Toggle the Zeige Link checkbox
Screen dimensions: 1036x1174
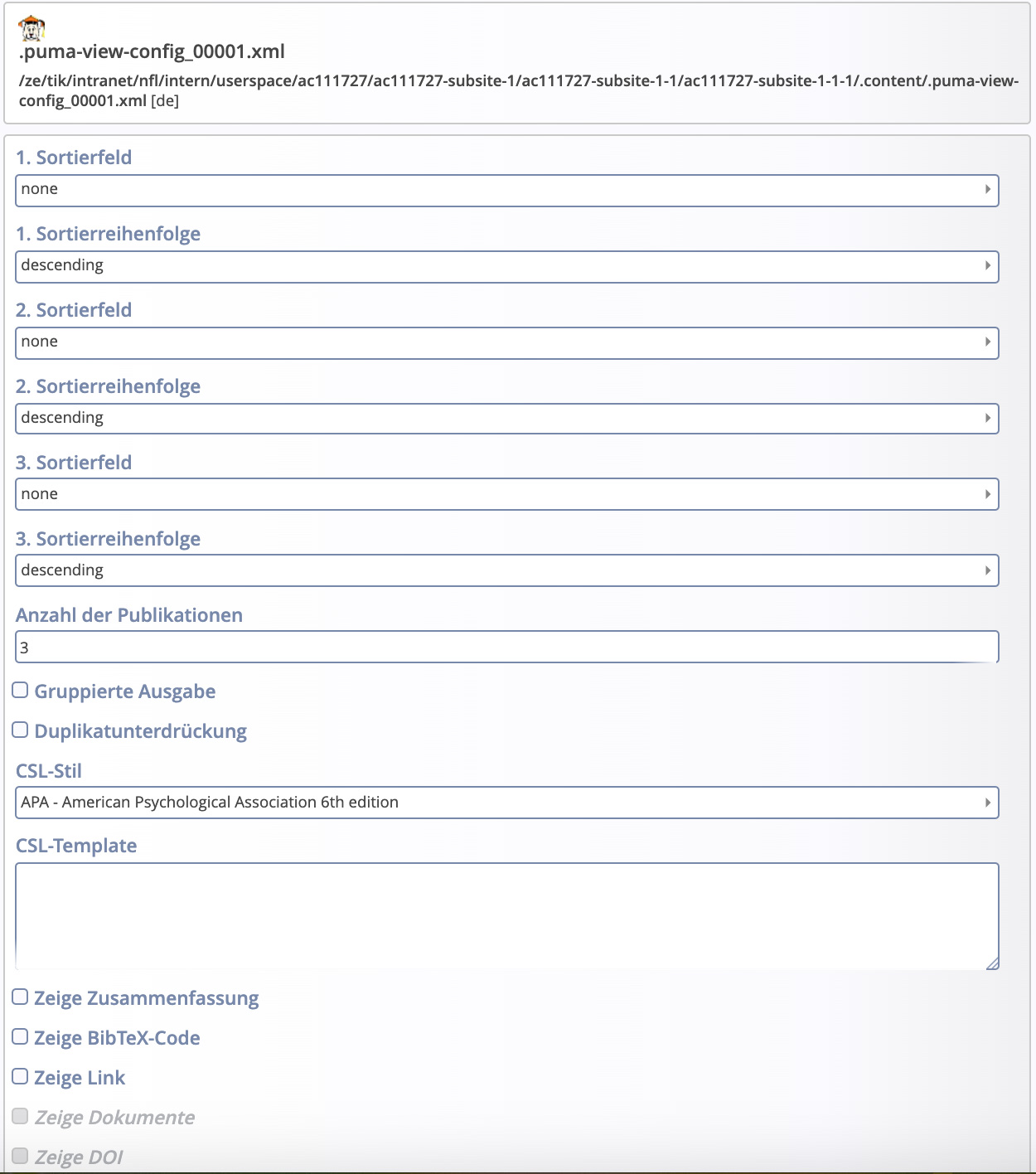tap(20, 1076)
